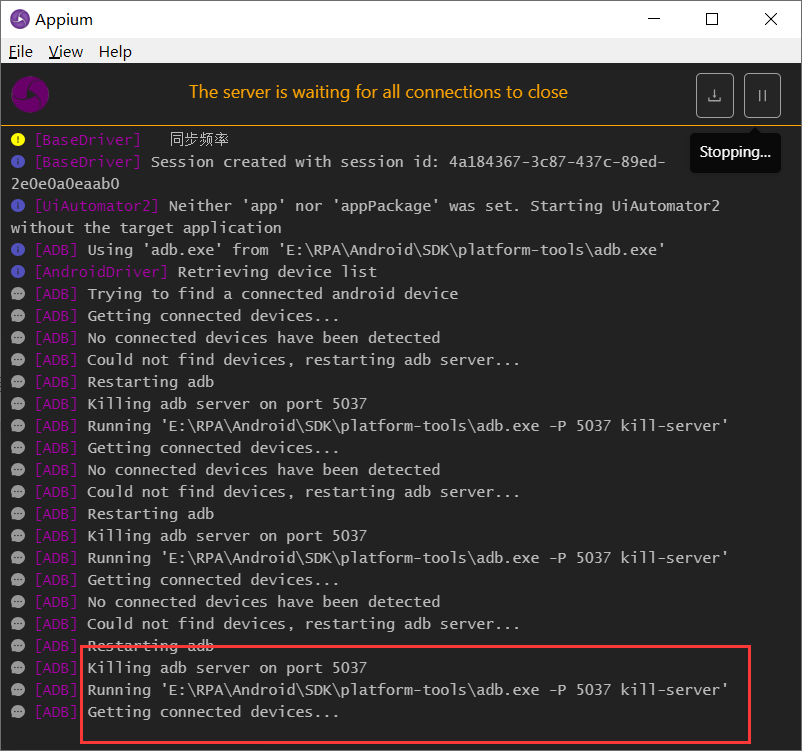Click debug bubble icon beside 'Trying to find' line

(18, 294)
